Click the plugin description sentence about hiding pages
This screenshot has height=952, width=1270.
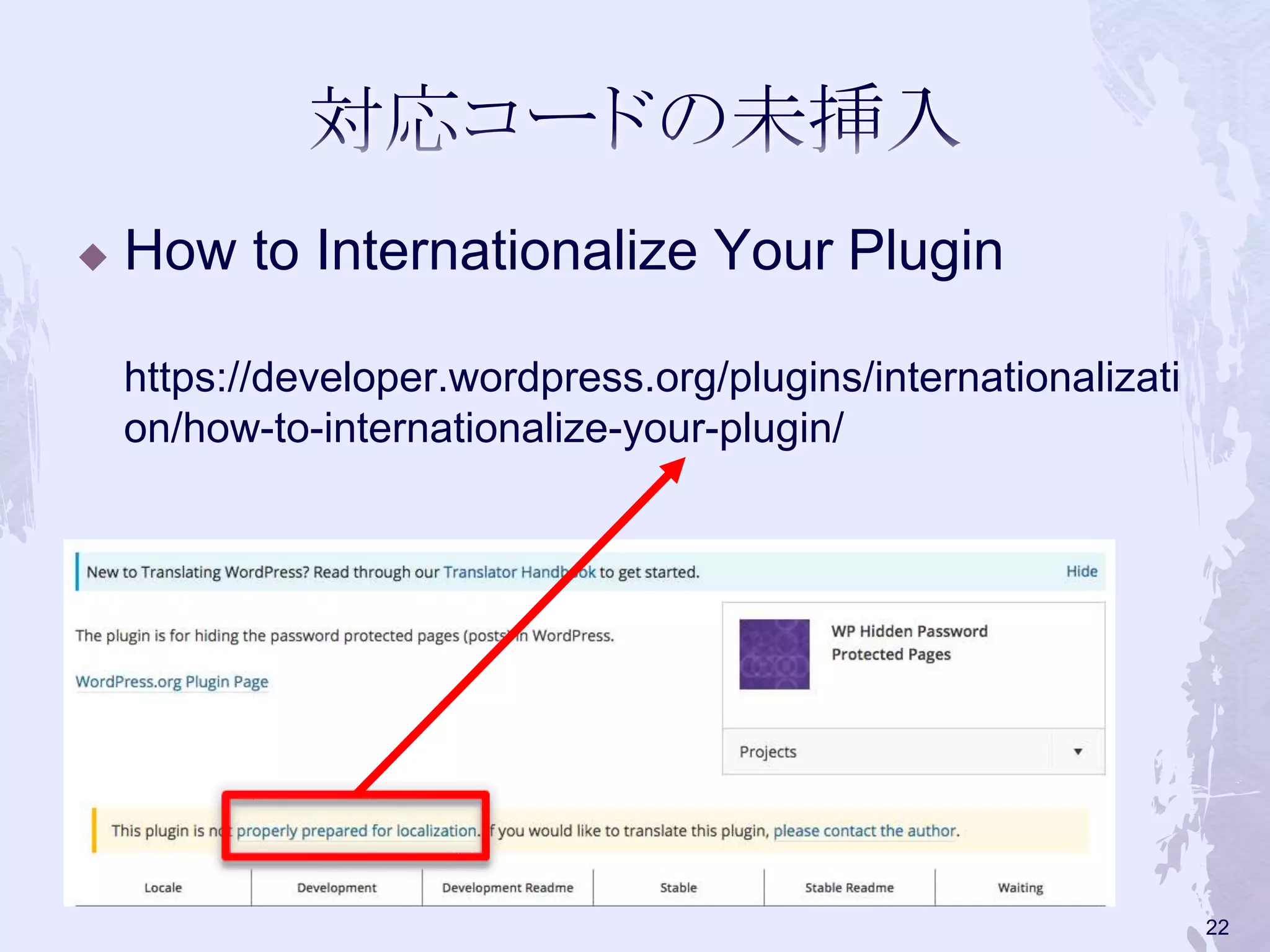point(345,636)
